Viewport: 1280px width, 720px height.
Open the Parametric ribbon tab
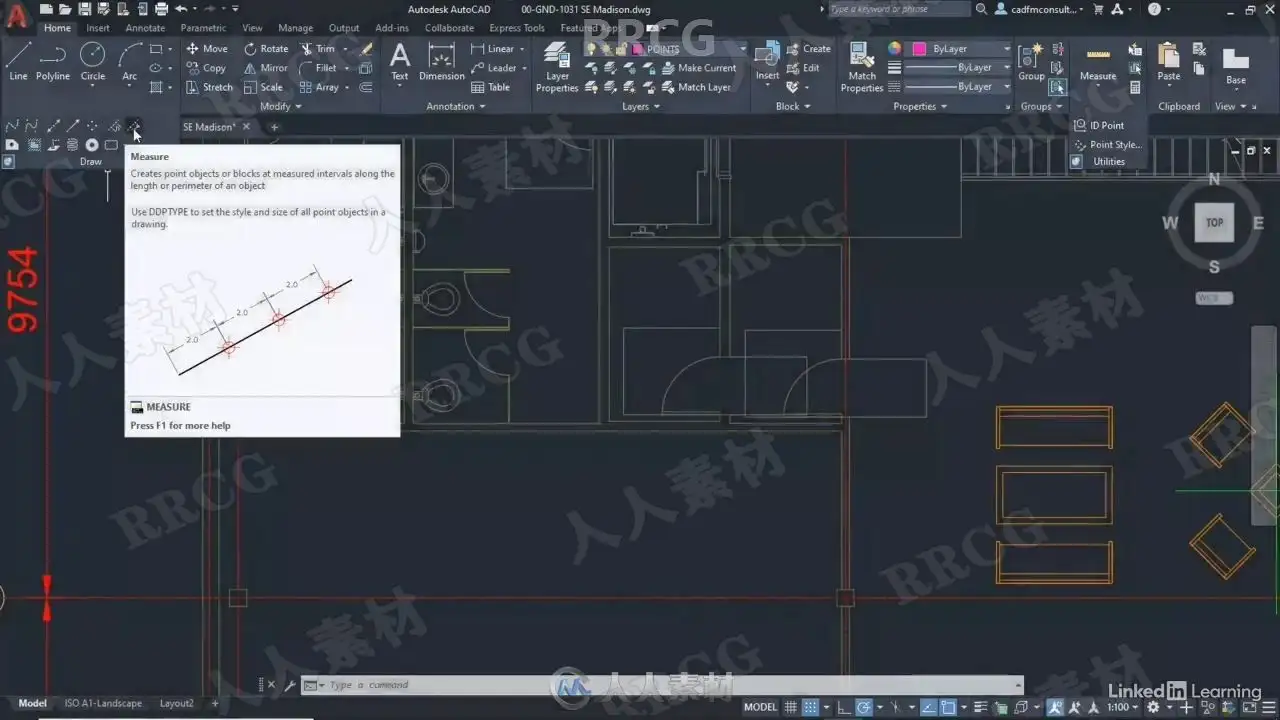(203, 28)
